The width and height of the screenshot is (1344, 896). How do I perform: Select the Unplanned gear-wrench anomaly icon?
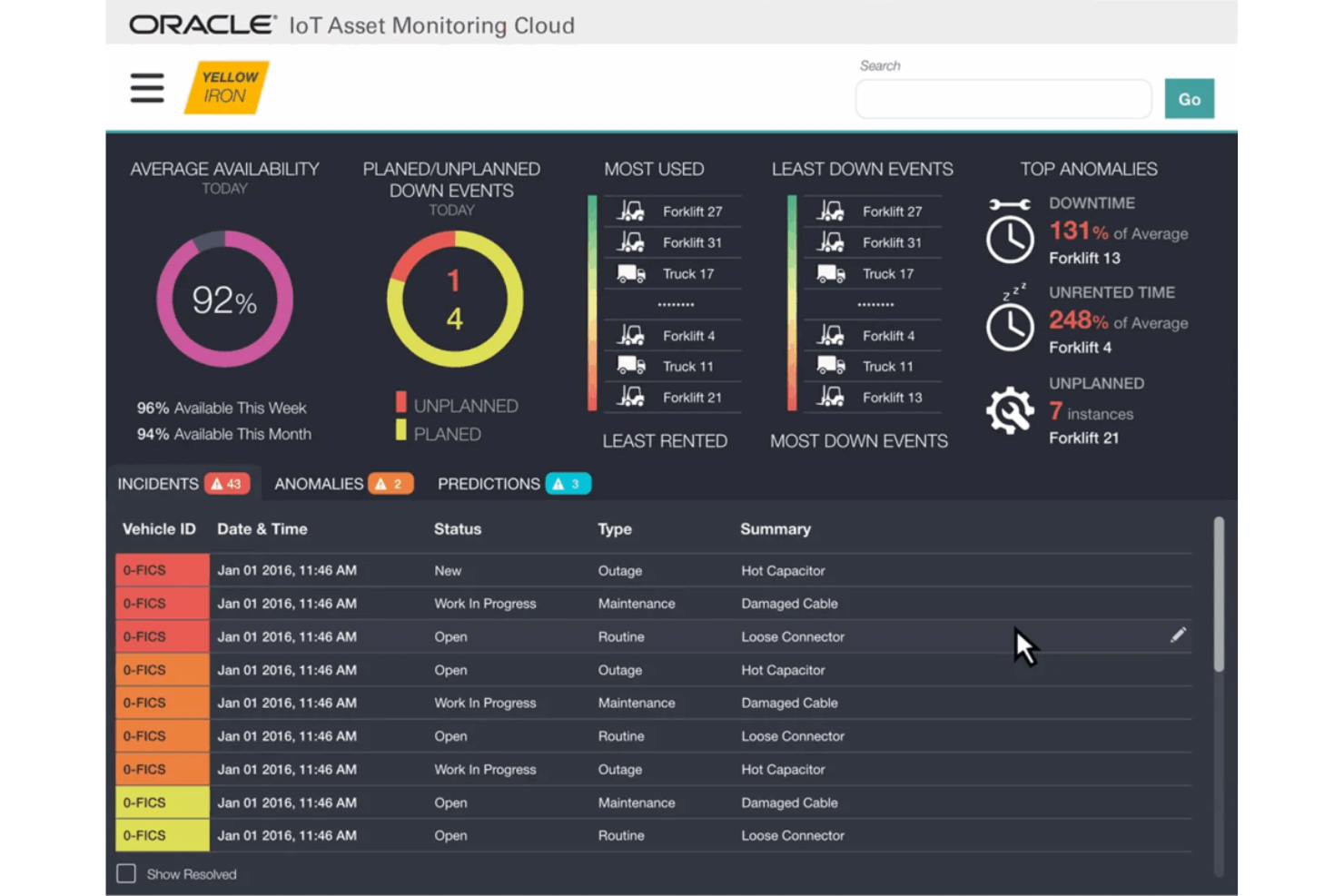[1010, 410]
